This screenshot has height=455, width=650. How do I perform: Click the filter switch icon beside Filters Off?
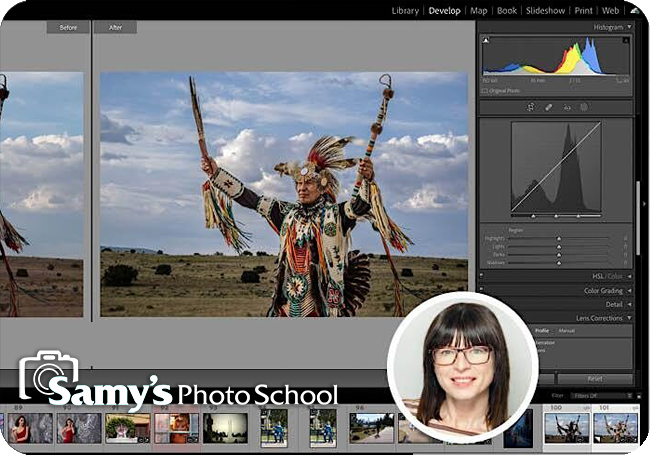point(639,396)
